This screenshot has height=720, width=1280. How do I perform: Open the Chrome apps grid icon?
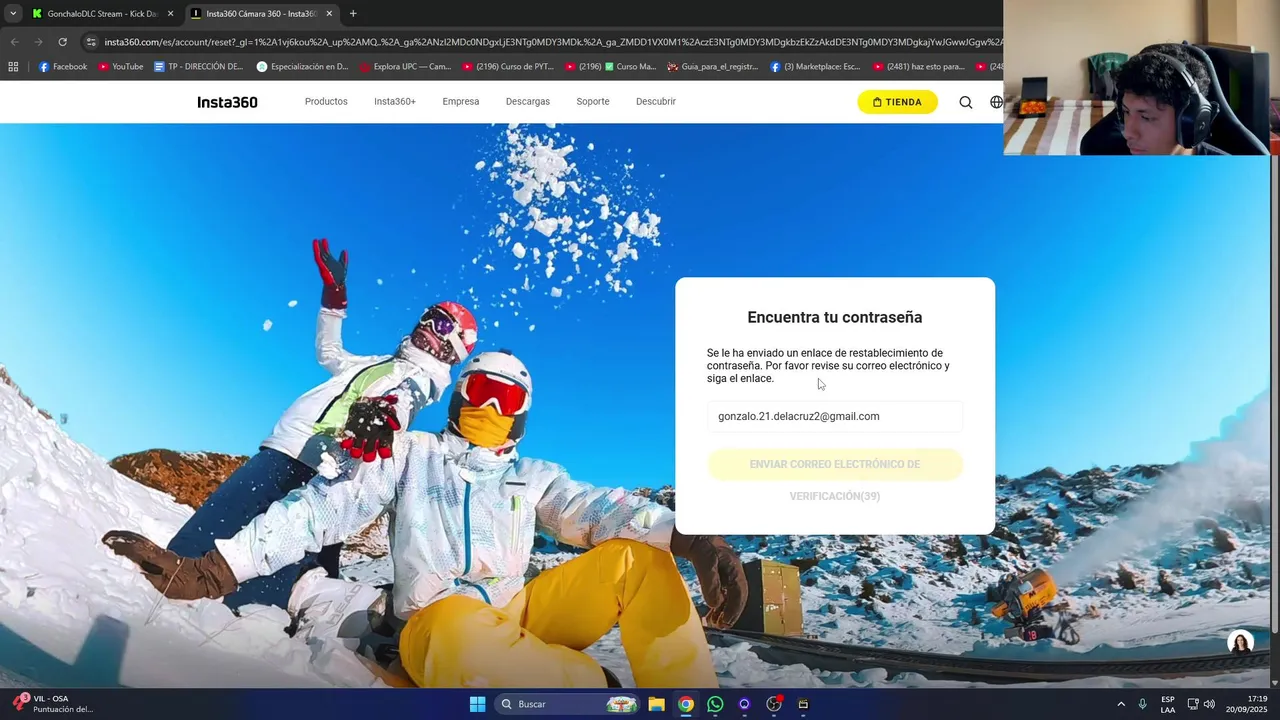(x=13, y=67)
